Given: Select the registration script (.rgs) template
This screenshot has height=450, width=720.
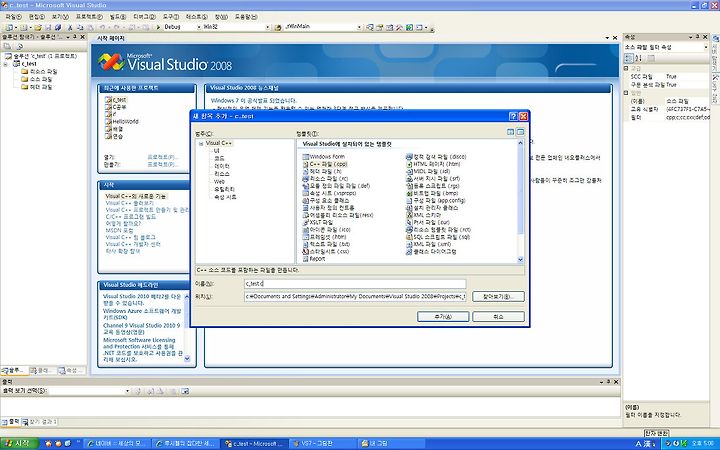Looking at the screenshot, I should tap(433, 186).
